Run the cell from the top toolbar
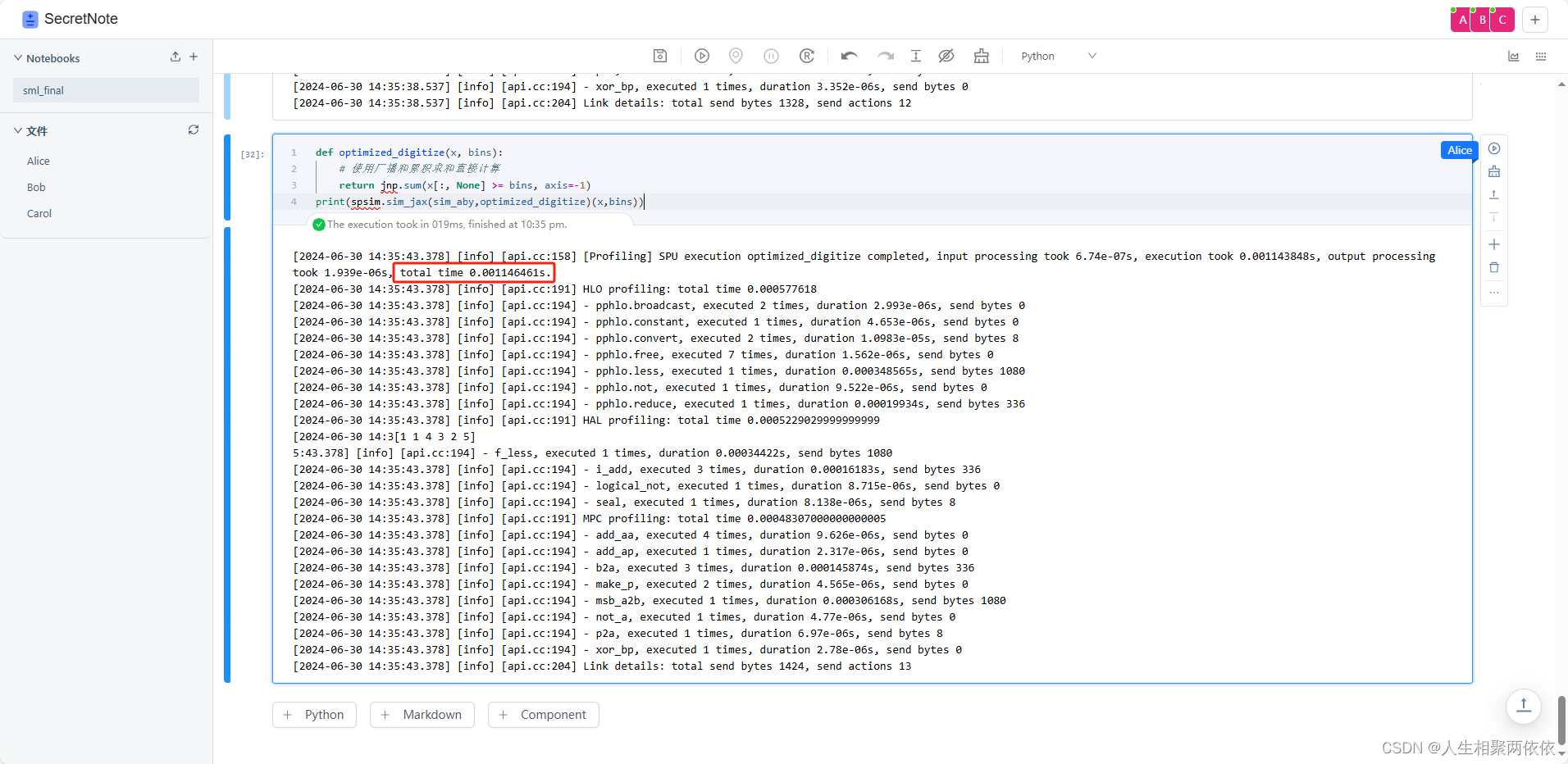The width and height of the screenshot is (1568, 764). 702,56
